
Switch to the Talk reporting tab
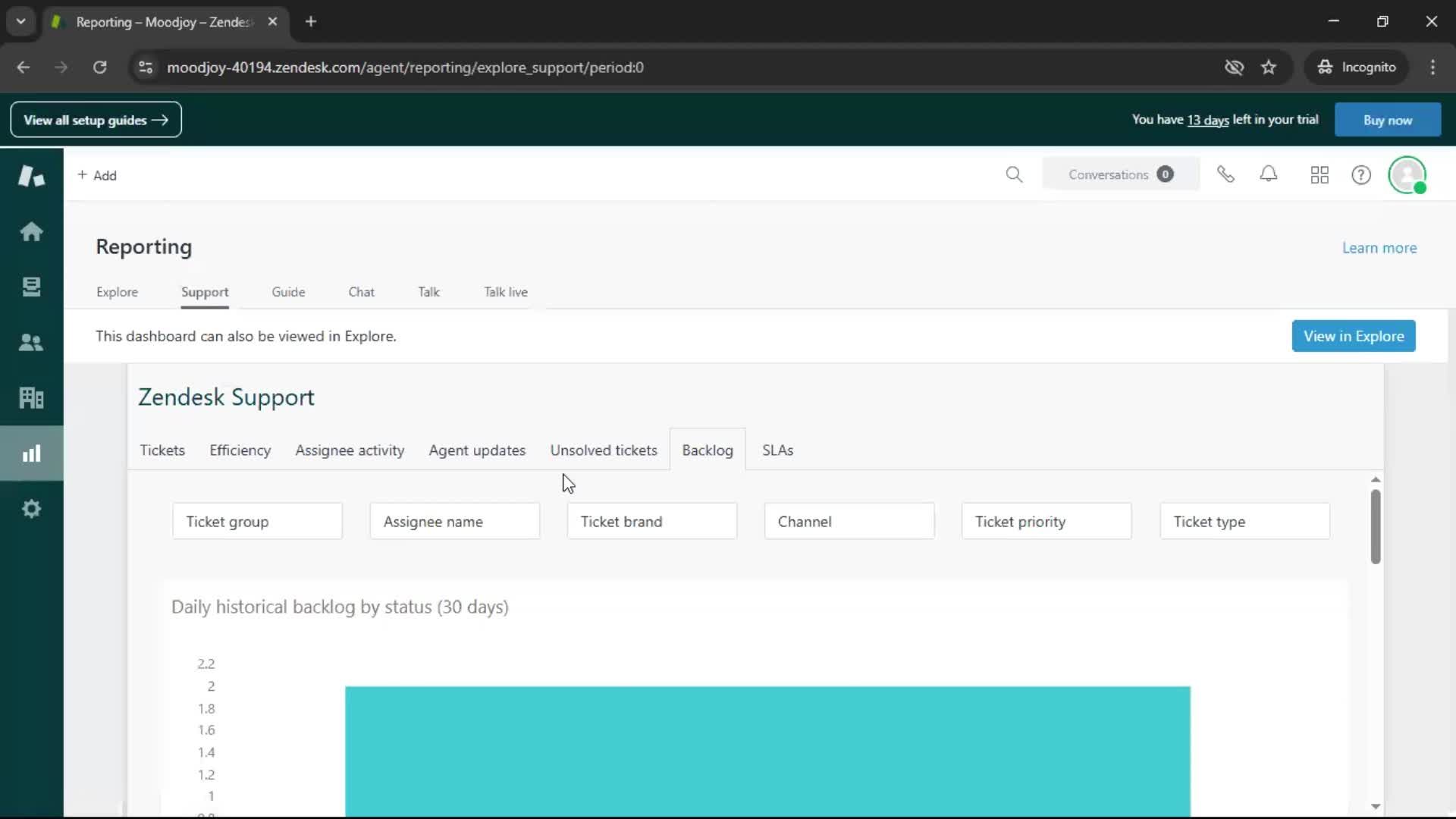428,292
